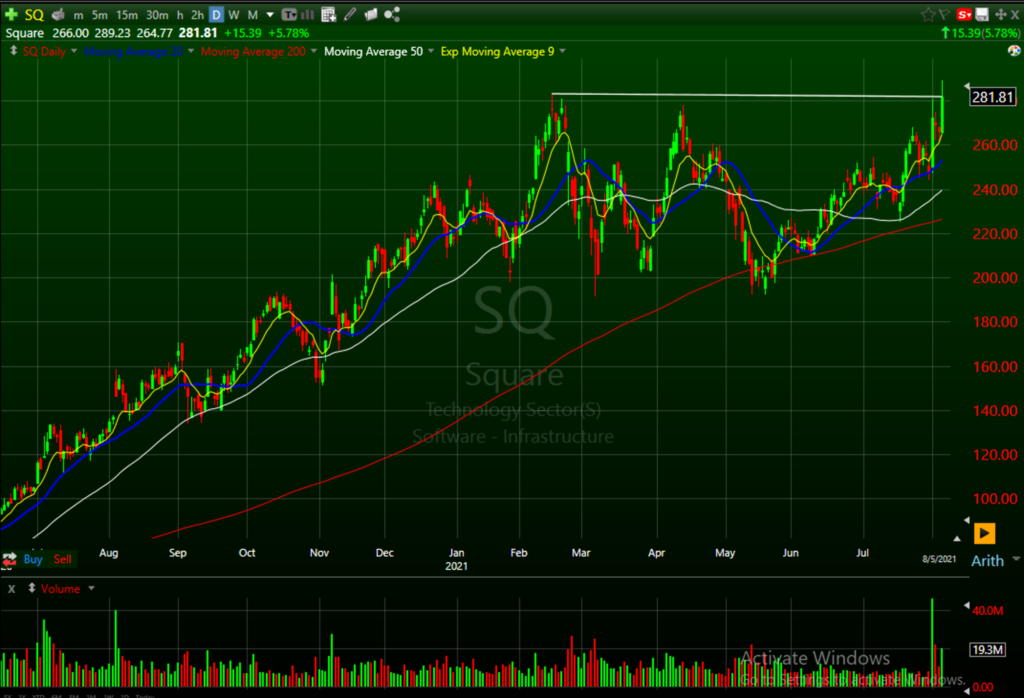Expand the Moving Average 50 dropdown arrow
Viewport: 1024px width, 698px height.
click(x=431, y=51)
